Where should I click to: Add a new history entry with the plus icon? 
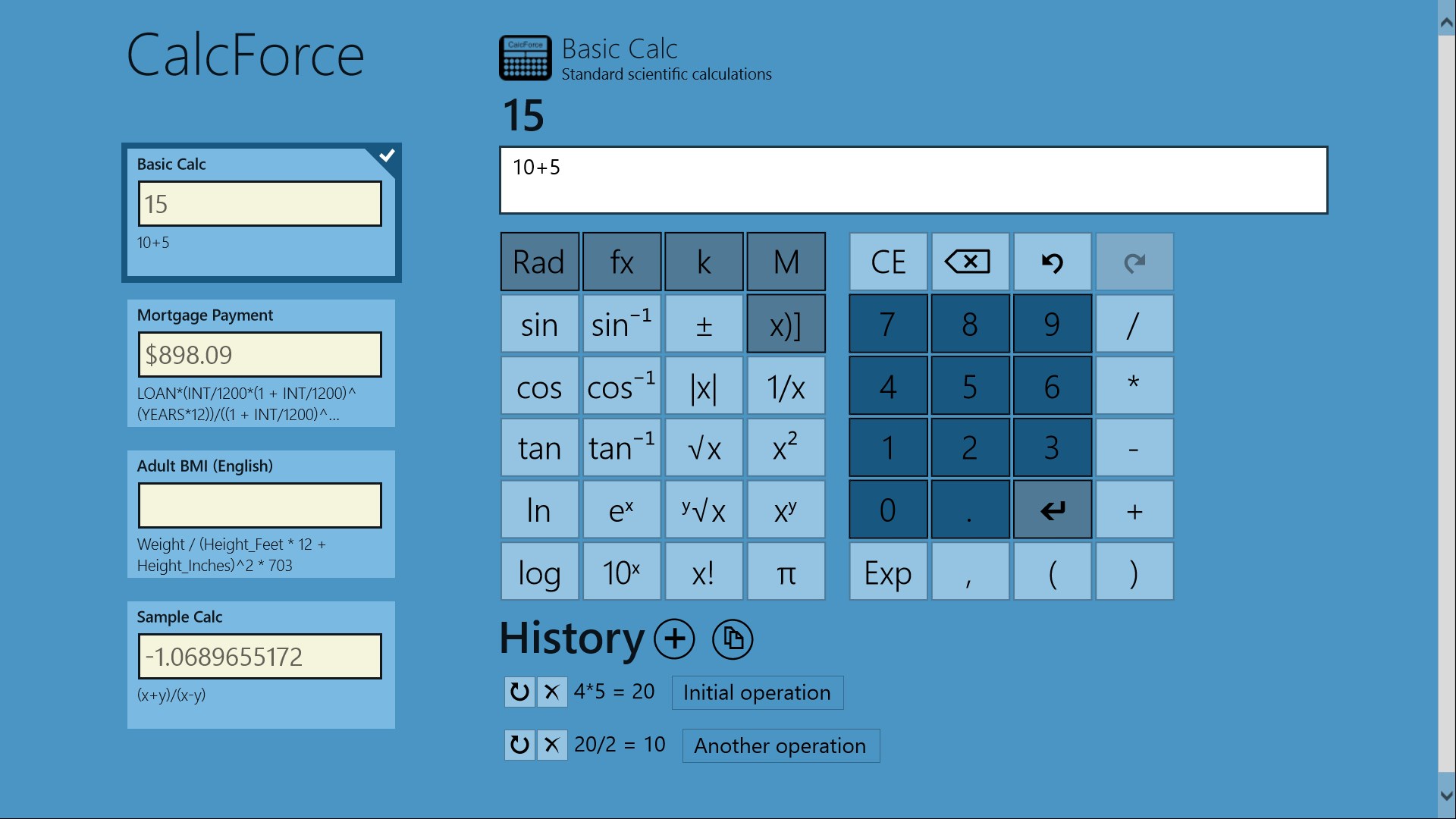click(674, 639)
